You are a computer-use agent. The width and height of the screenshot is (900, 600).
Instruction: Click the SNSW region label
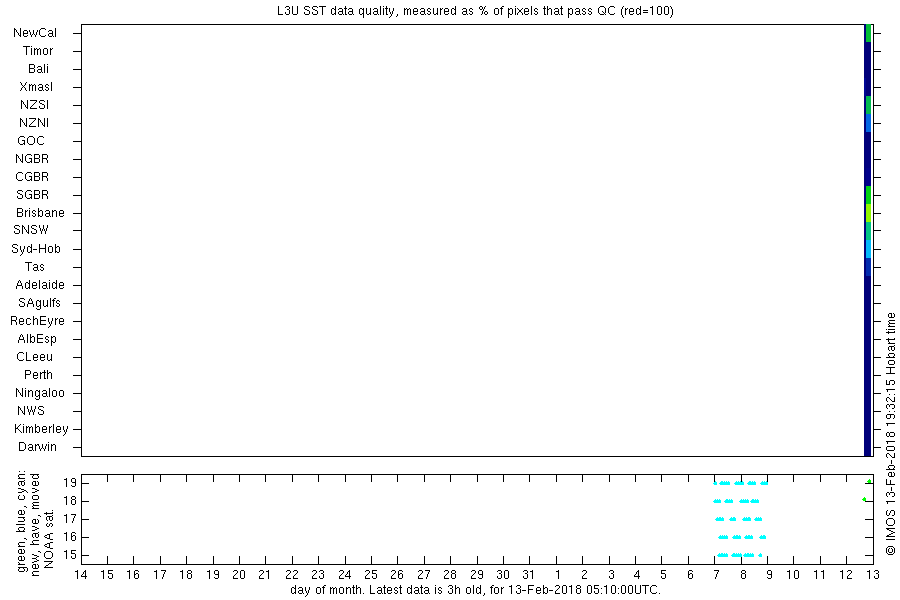coord(31,230)
